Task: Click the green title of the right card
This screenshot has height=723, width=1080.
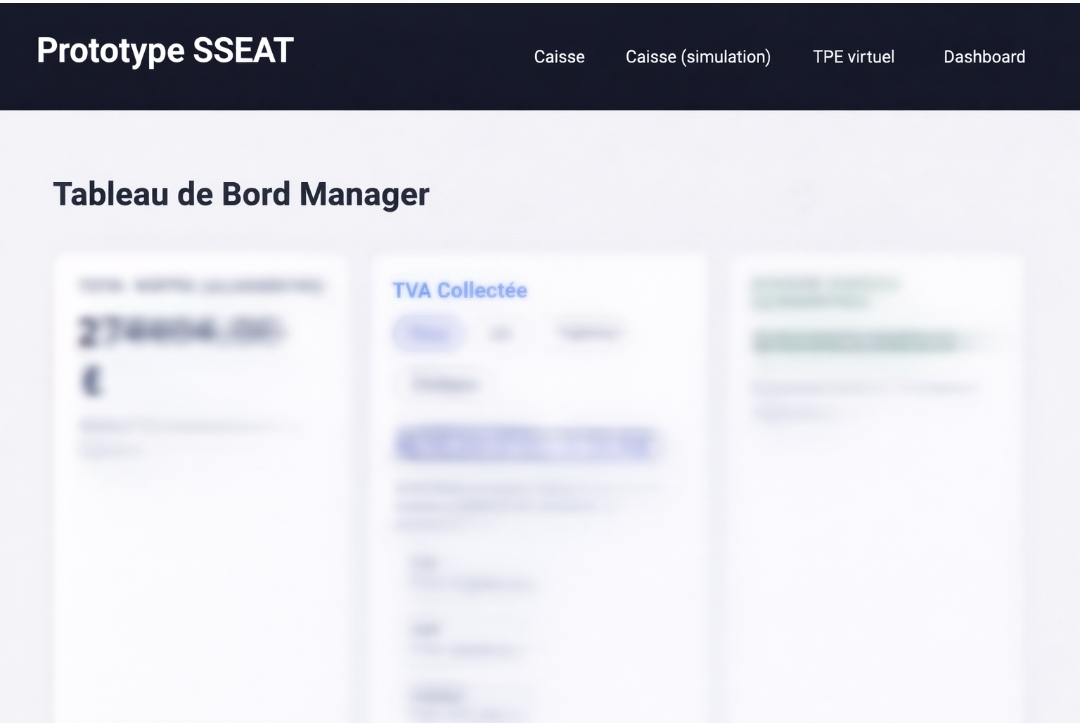Action: click(825, 293)
